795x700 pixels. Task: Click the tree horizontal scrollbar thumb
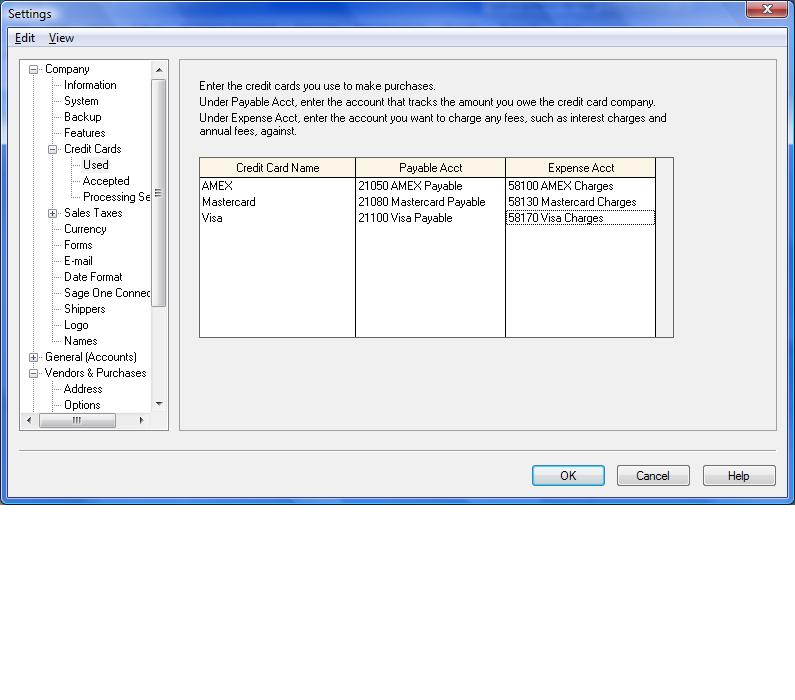click(x=77, y=420)
